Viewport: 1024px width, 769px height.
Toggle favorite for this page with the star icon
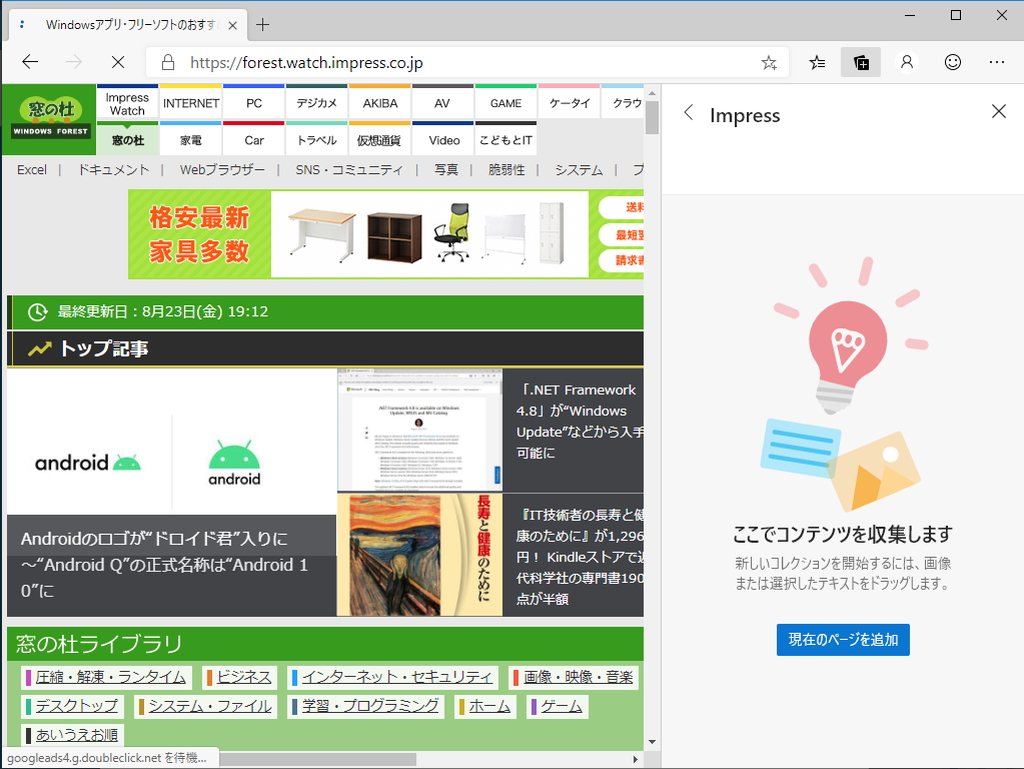point(769,62)
